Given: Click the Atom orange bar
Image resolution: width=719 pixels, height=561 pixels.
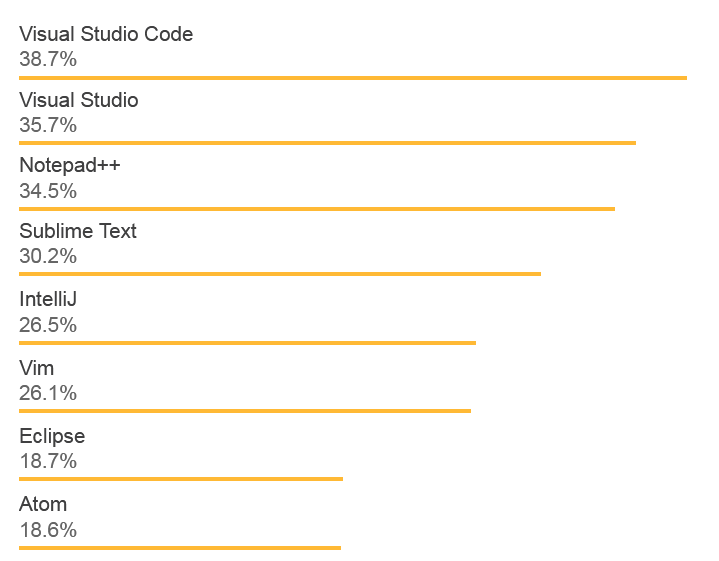Looking at the screenshot, I should [x=179, y=547].
